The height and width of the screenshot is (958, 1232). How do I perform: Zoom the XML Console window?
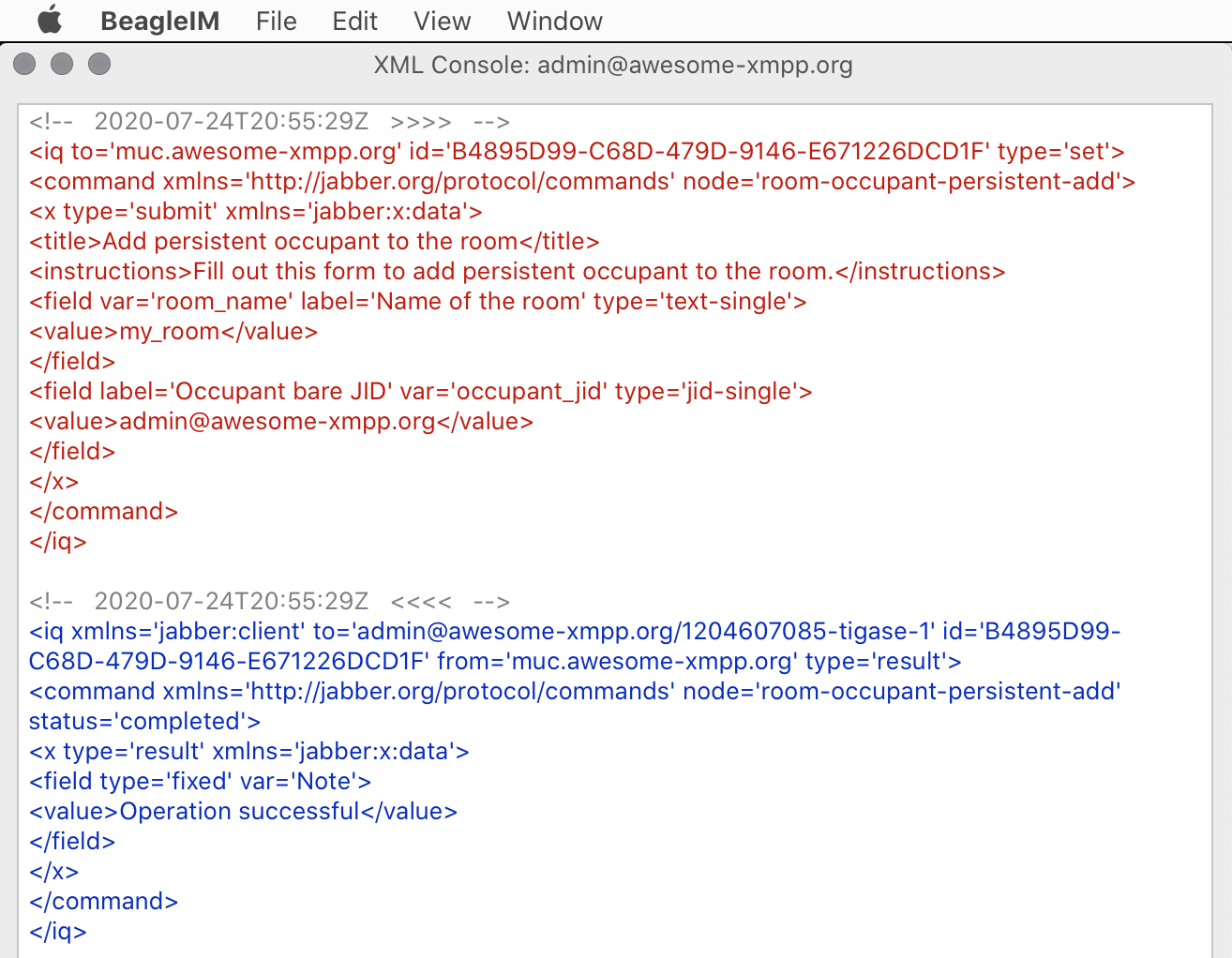[x=99, y=64]
